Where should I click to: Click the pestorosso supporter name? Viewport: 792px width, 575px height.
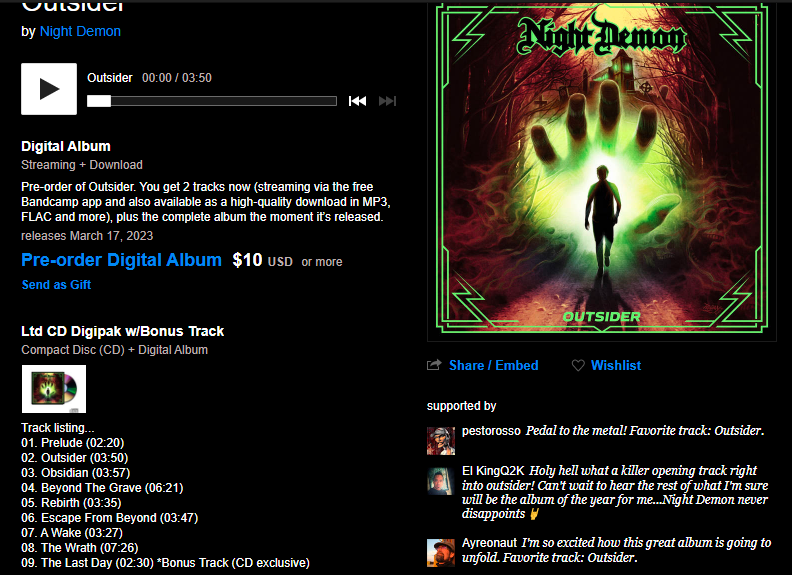(x=491, y=430)
